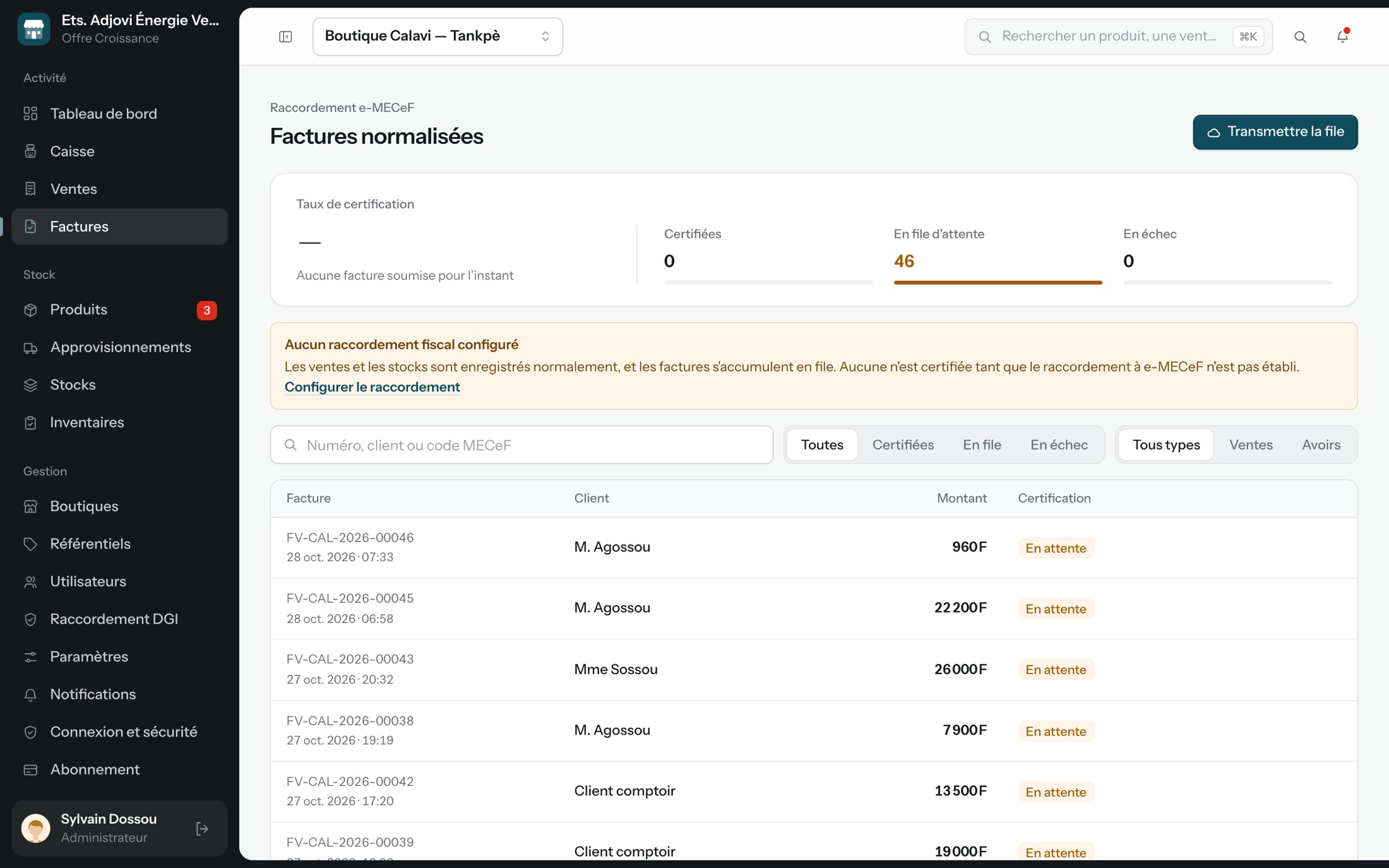The image size is (1389, 868).
Task: Follow the Configurer le raccordement link
Action: (x=372, y=387)
